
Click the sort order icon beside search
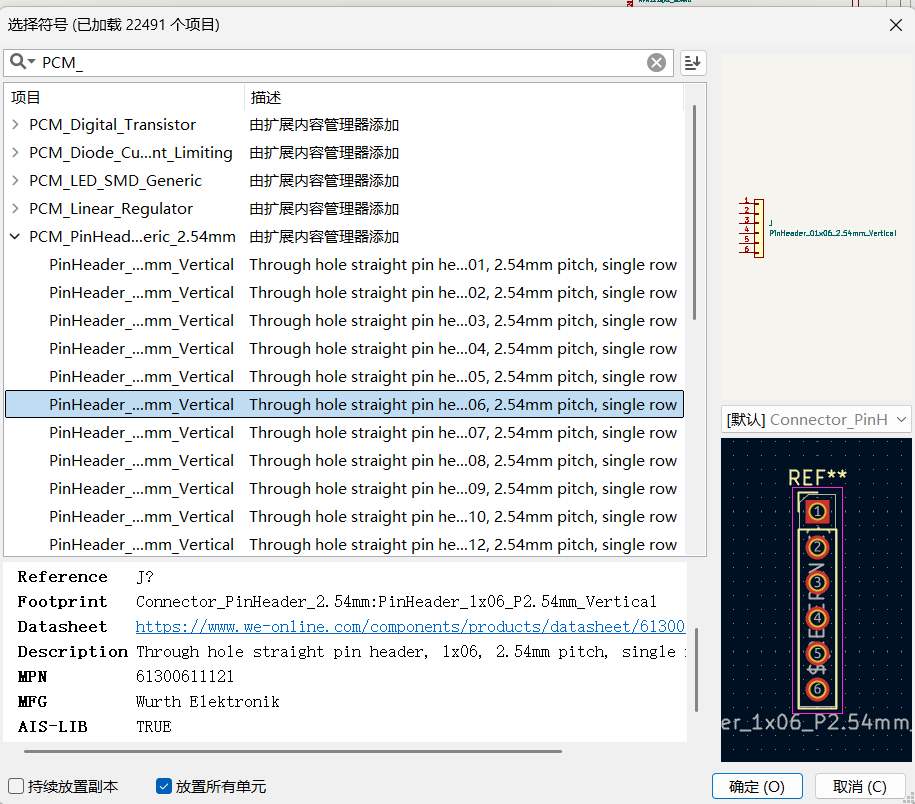[x=693, y=63]
